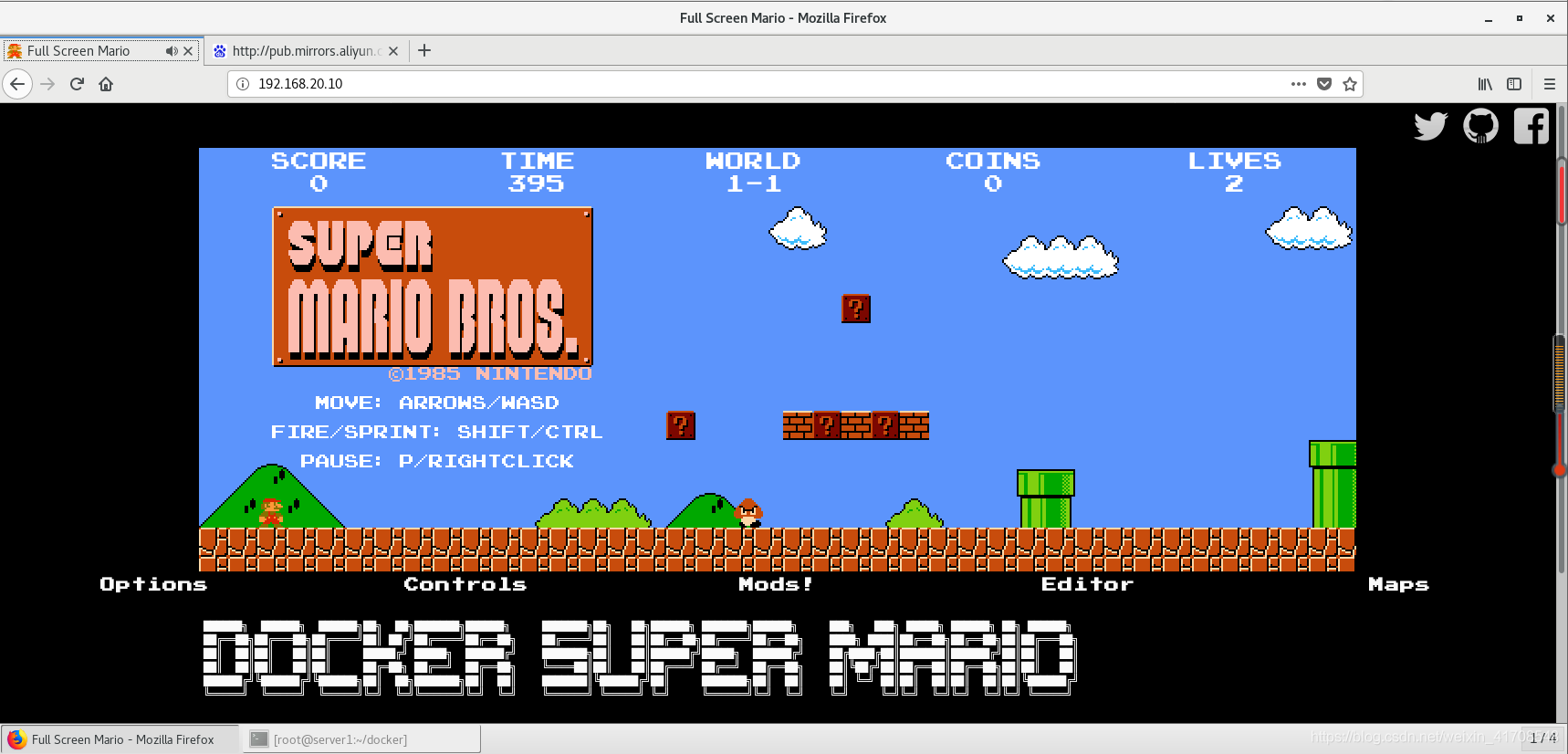Open page actions three-dots menu
Image resolution: width=1568 pixels, height=754 pixels.
coord(1299,84)
